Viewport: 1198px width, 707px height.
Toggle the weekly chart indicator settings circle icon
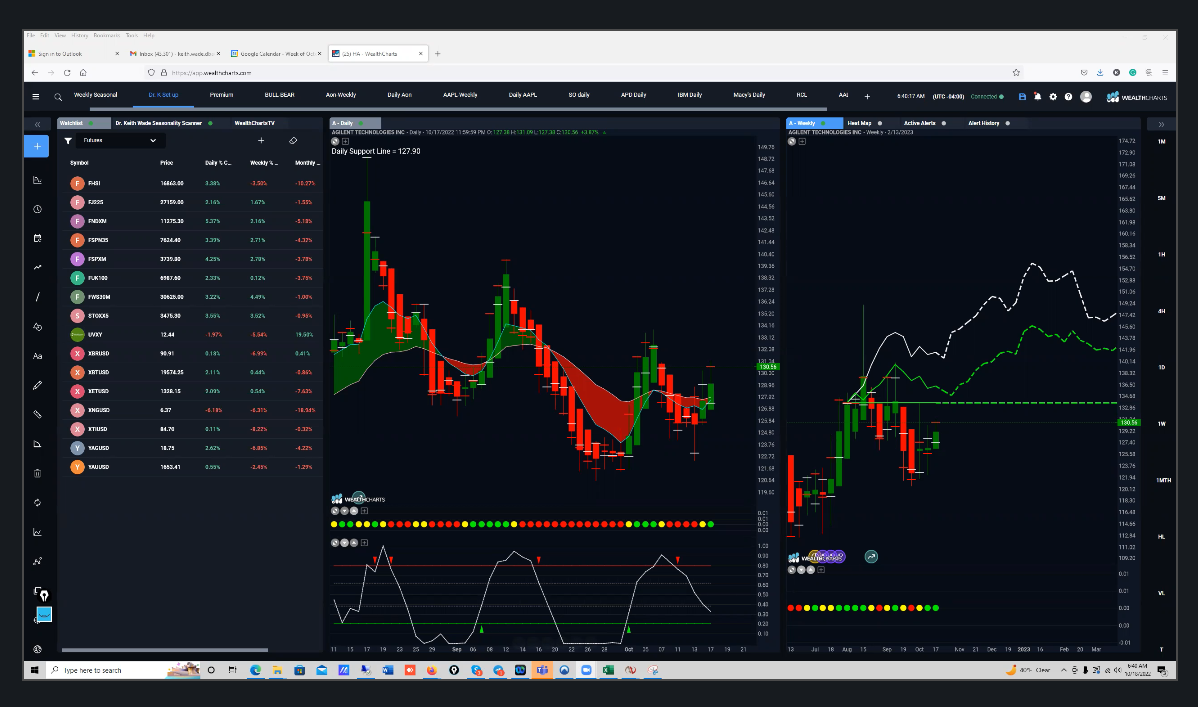(x=792, y=141)
